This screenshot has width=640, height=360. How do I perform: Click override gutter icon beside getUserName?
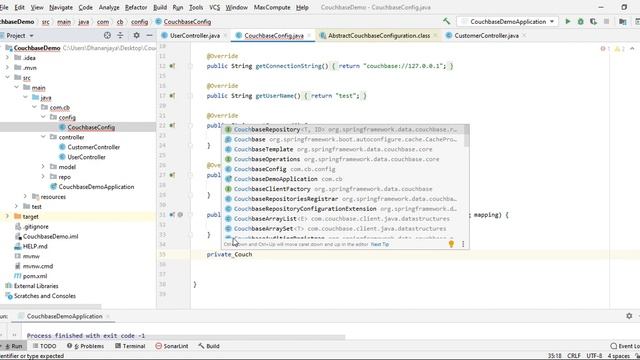pyautogui.click(x=172, y=96)
